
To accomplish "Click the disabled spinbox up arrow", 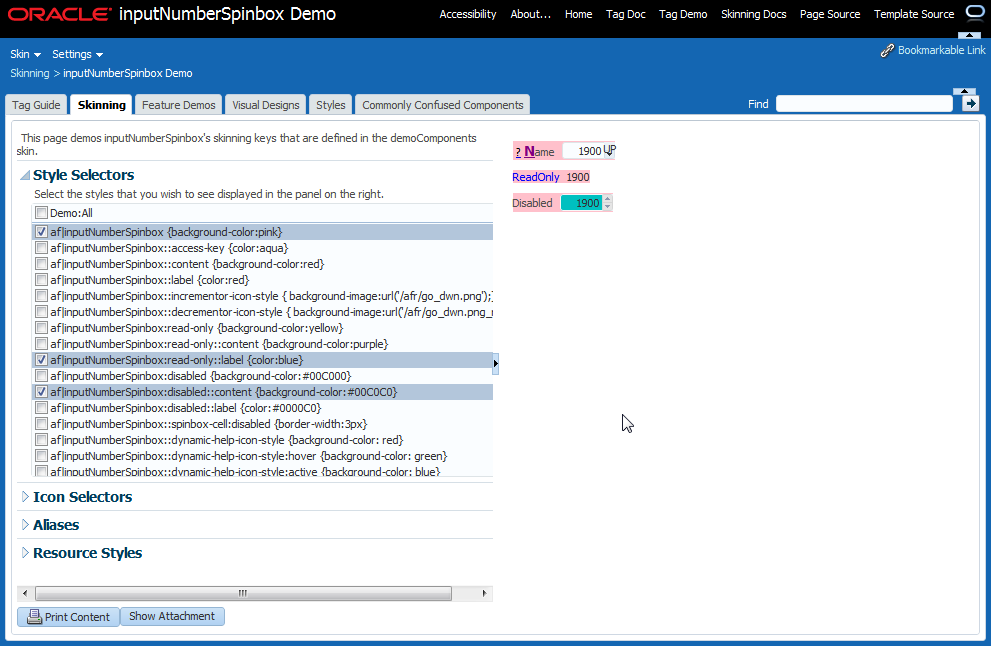I will (x=607, y=199).
